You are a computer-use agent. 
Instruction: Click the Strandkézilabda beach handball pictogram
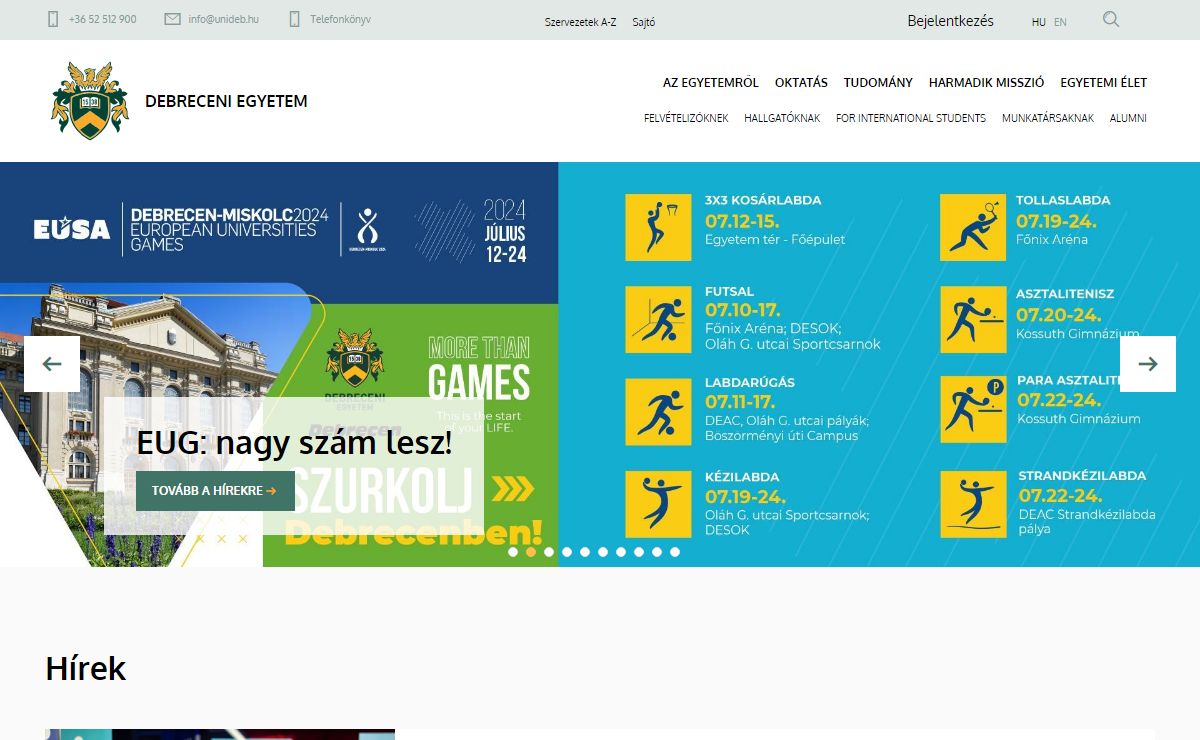(973, 504)
